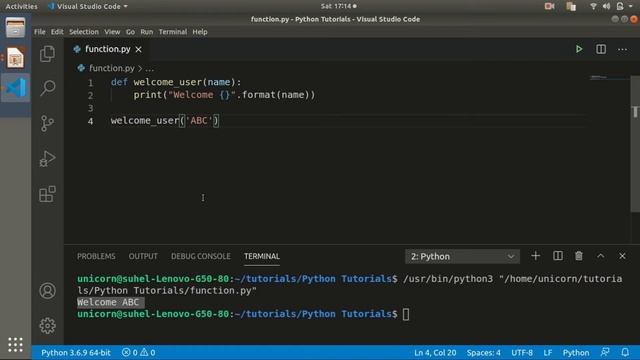Change Python language mode in status bar

tap(576, 353)
